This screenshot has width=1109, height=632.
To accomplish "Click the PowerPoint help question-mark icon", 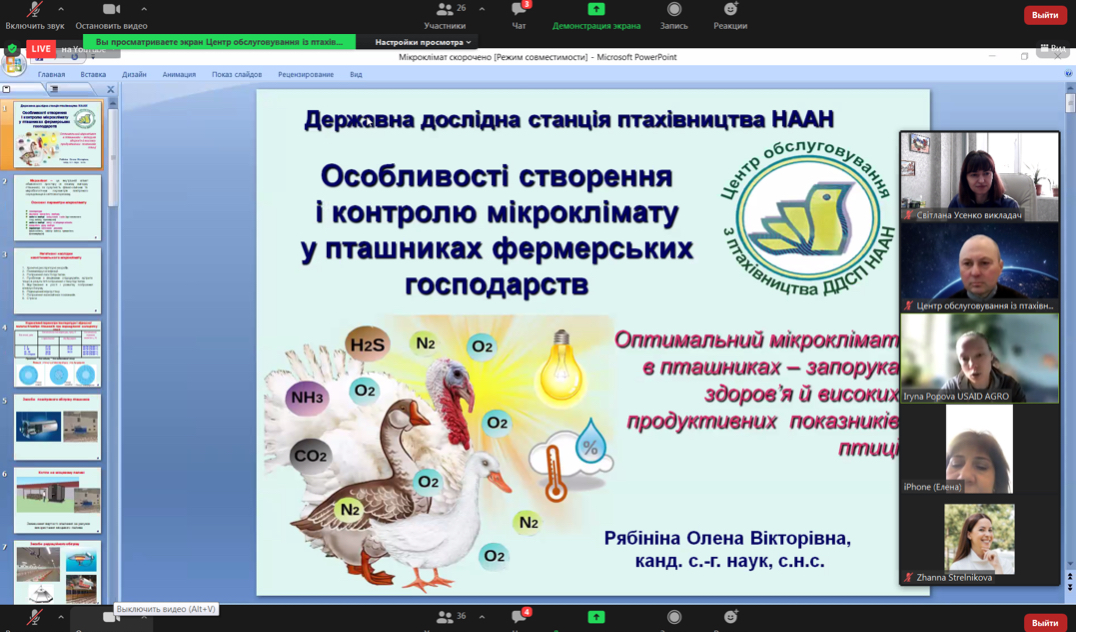I will (x=1069, y=74).
